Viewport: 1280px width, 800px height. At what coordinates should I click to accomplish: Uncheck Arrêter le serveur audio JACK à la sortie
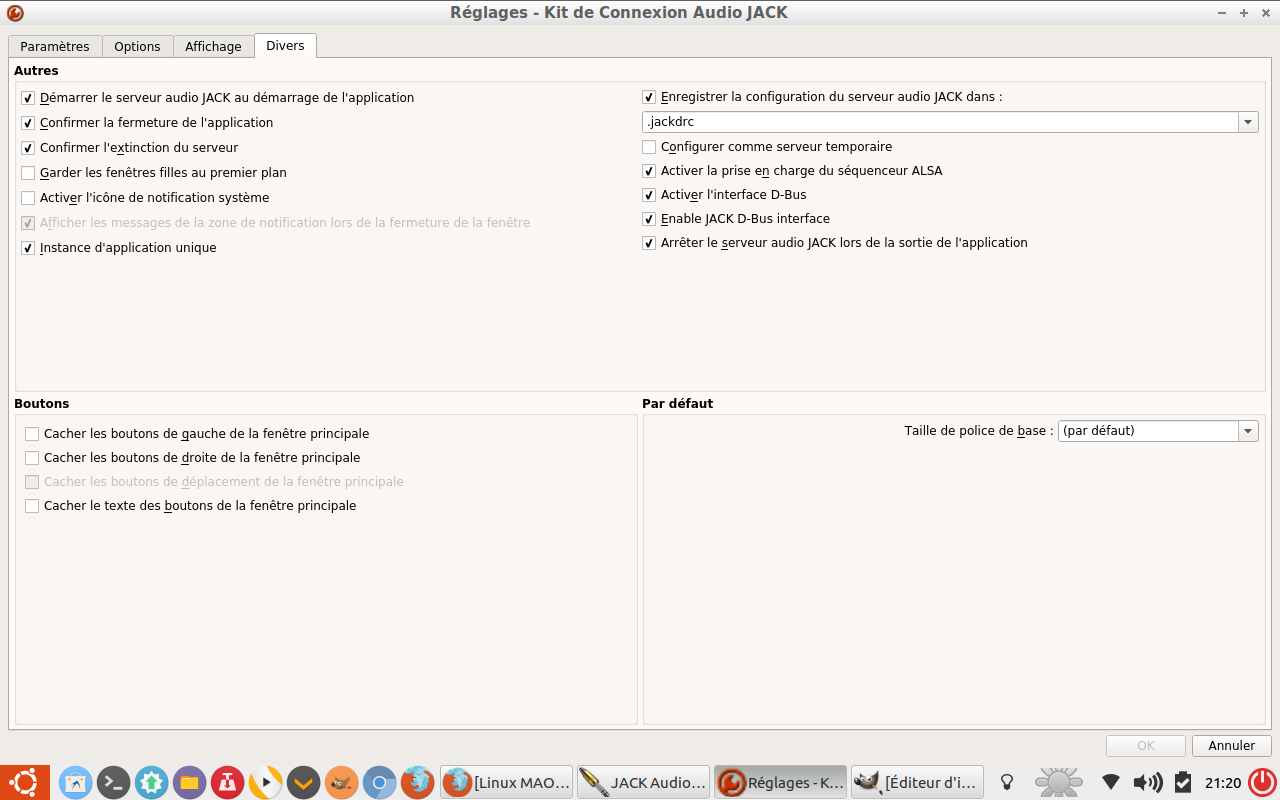coord(649,243)
